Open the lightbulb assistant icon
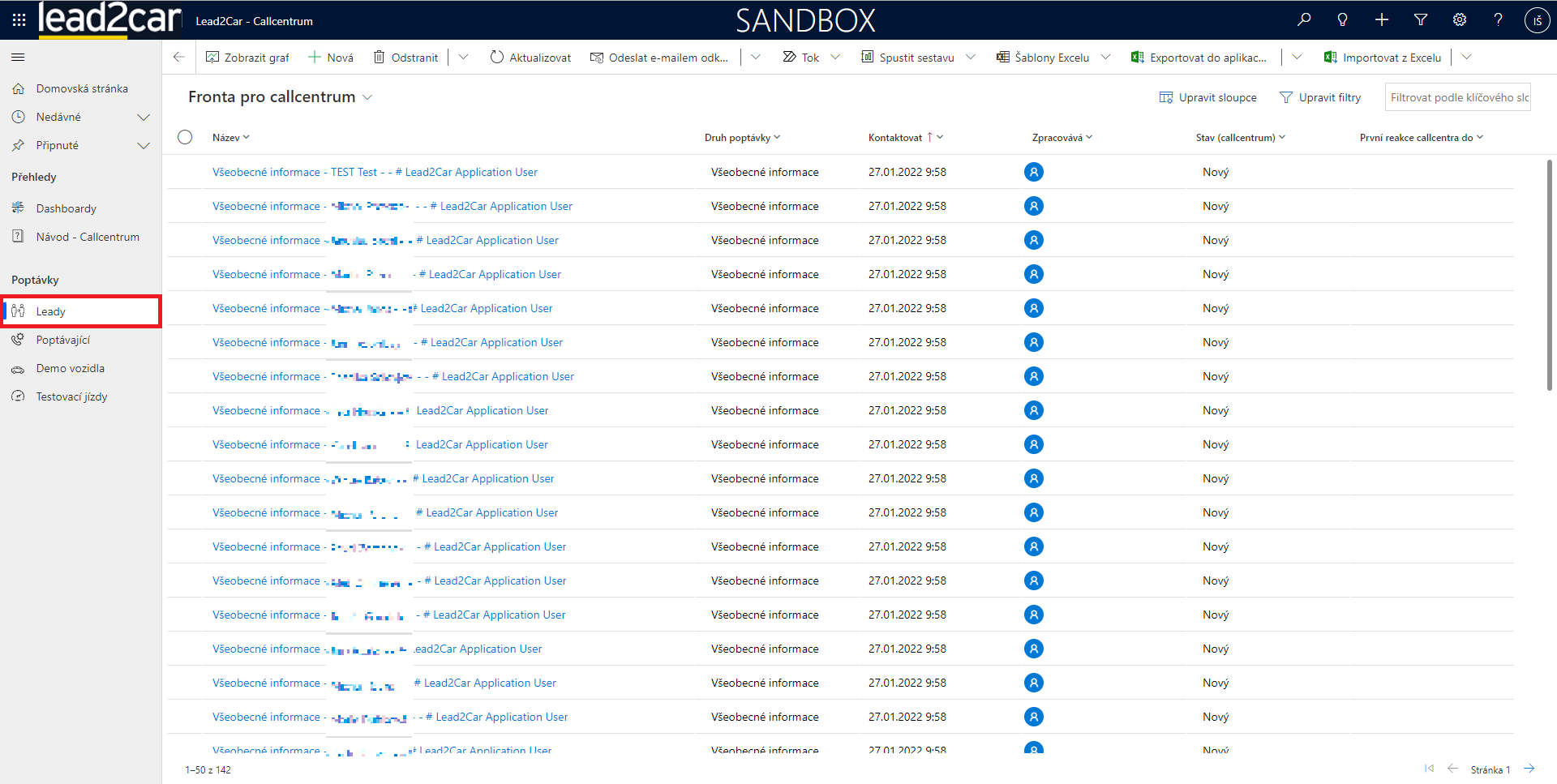Image resolution: width=1557 pixels, height=784 pixels. (1343, 20)
